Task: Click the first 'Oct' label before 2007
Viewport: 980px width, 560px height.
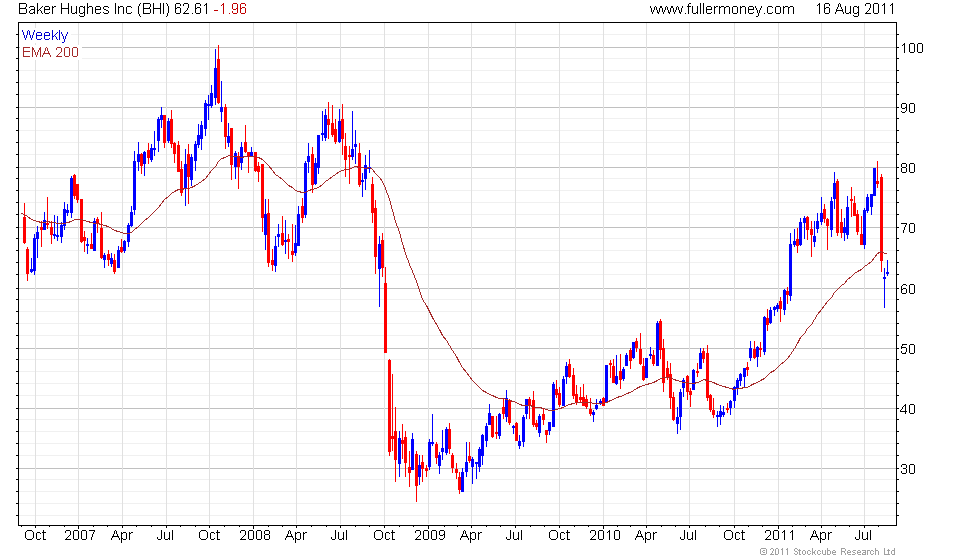Action: point(35,536)
